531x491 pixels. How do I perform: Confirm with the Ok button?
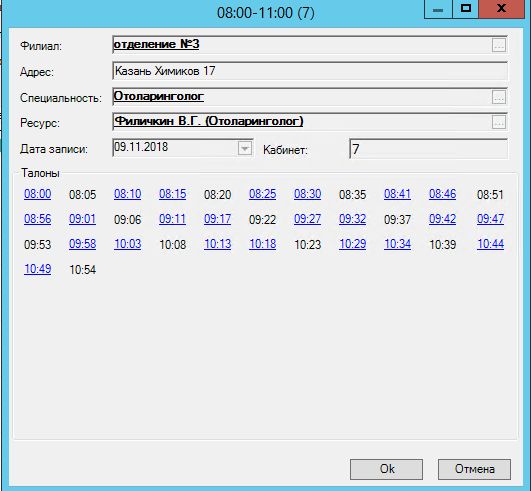coord(386,469)
